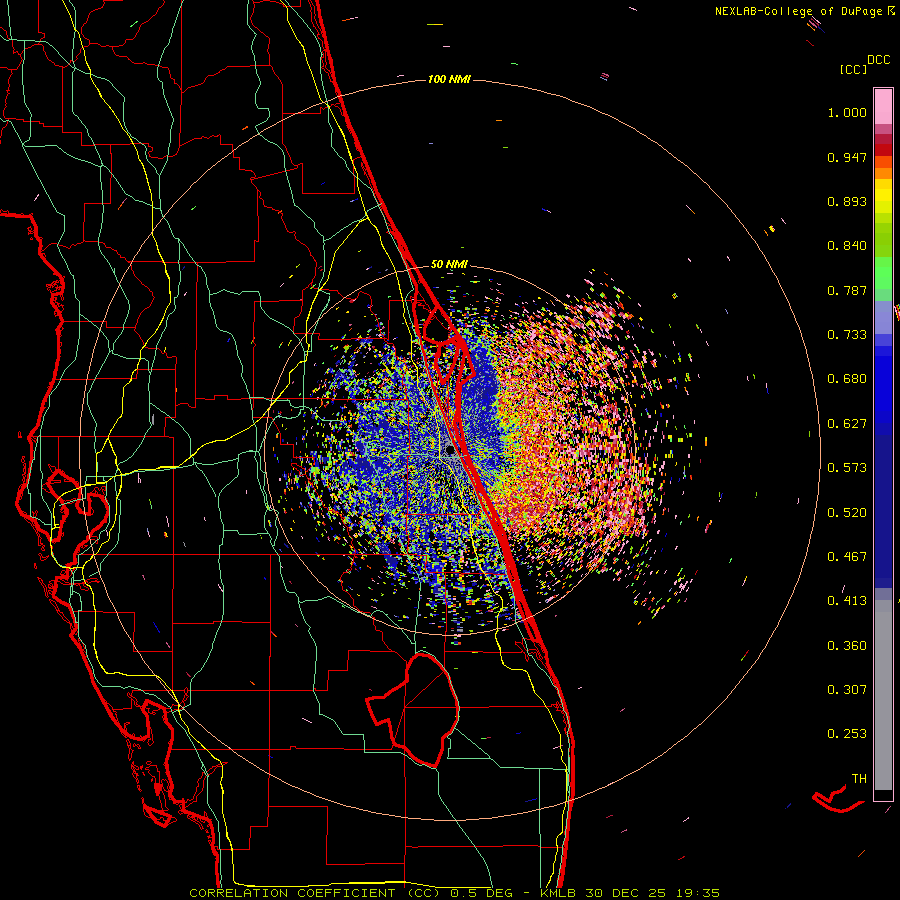Viewport: 900px width, 900px height.
Task: Click the 50 NMI range ring label
Action: click(x=449, y=265)
